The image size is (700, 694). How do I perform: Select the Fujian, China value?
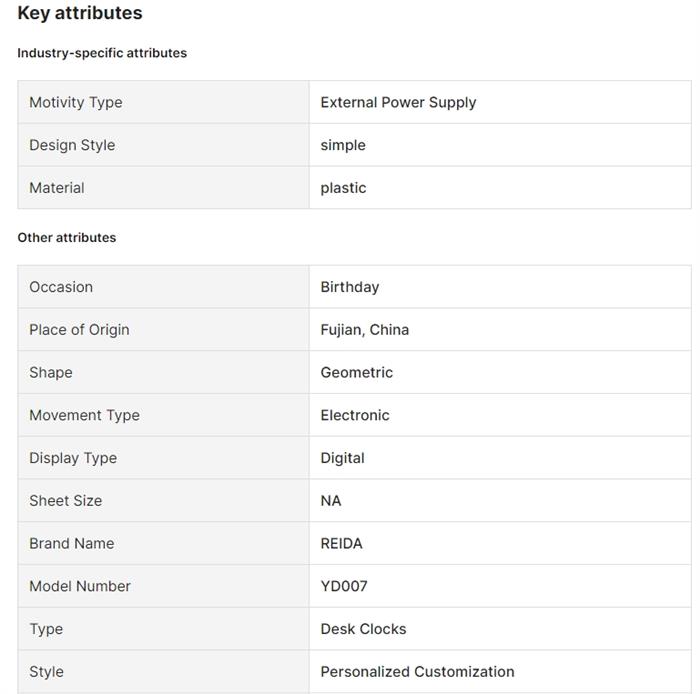pyautogui.click(x=365, y=330)
